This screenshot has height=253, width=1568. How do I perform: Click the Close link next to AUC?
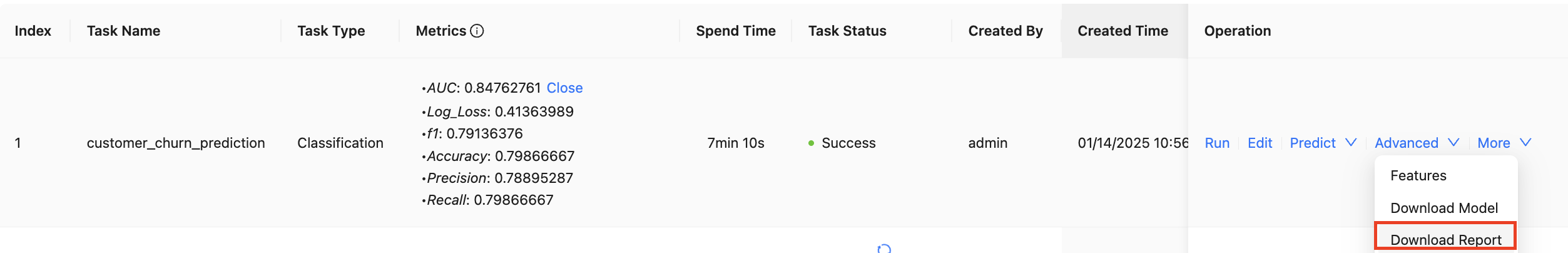564,88
